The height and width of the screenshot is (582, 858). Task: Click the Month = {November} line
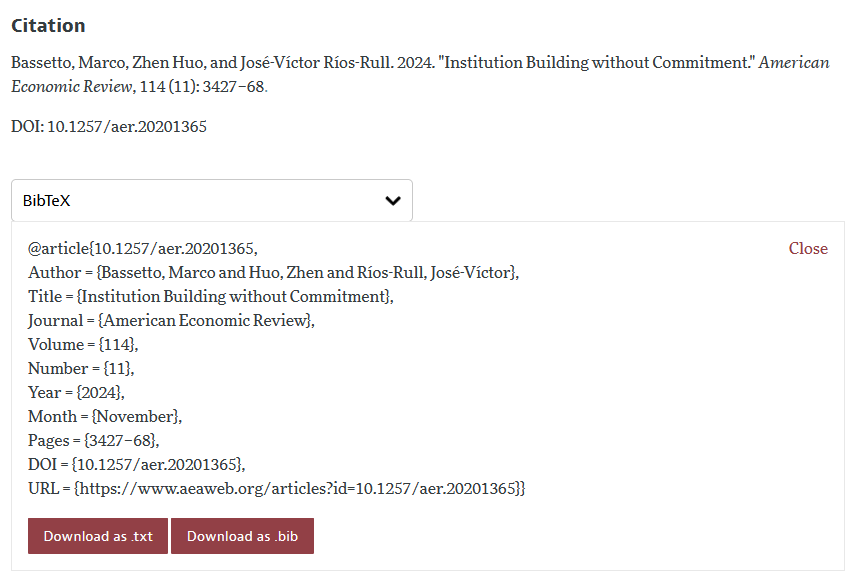(x=105, y=416)
